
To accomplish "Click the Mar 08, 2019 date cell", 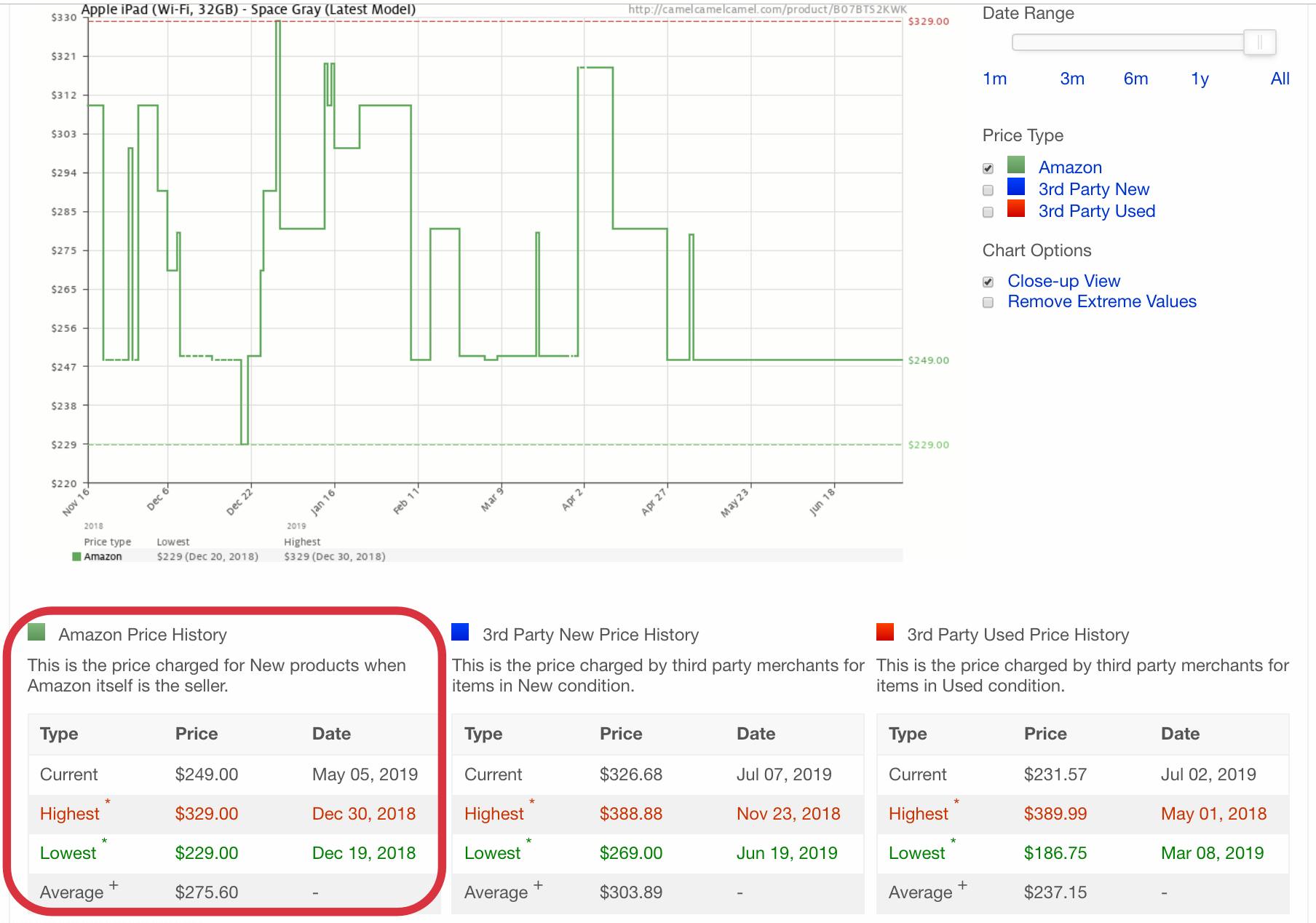I will click(x=1213, y=853).
